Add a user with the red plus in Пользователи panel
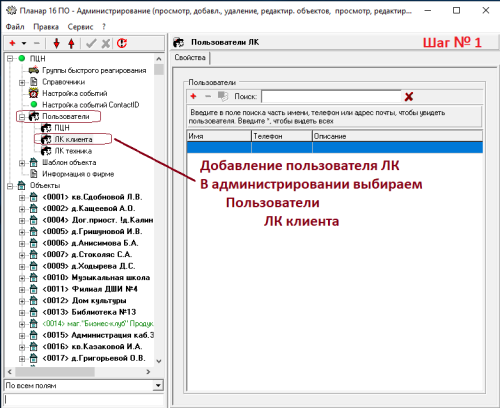The image size is (500, 408). pyautogui.click(x=193, y=96)
